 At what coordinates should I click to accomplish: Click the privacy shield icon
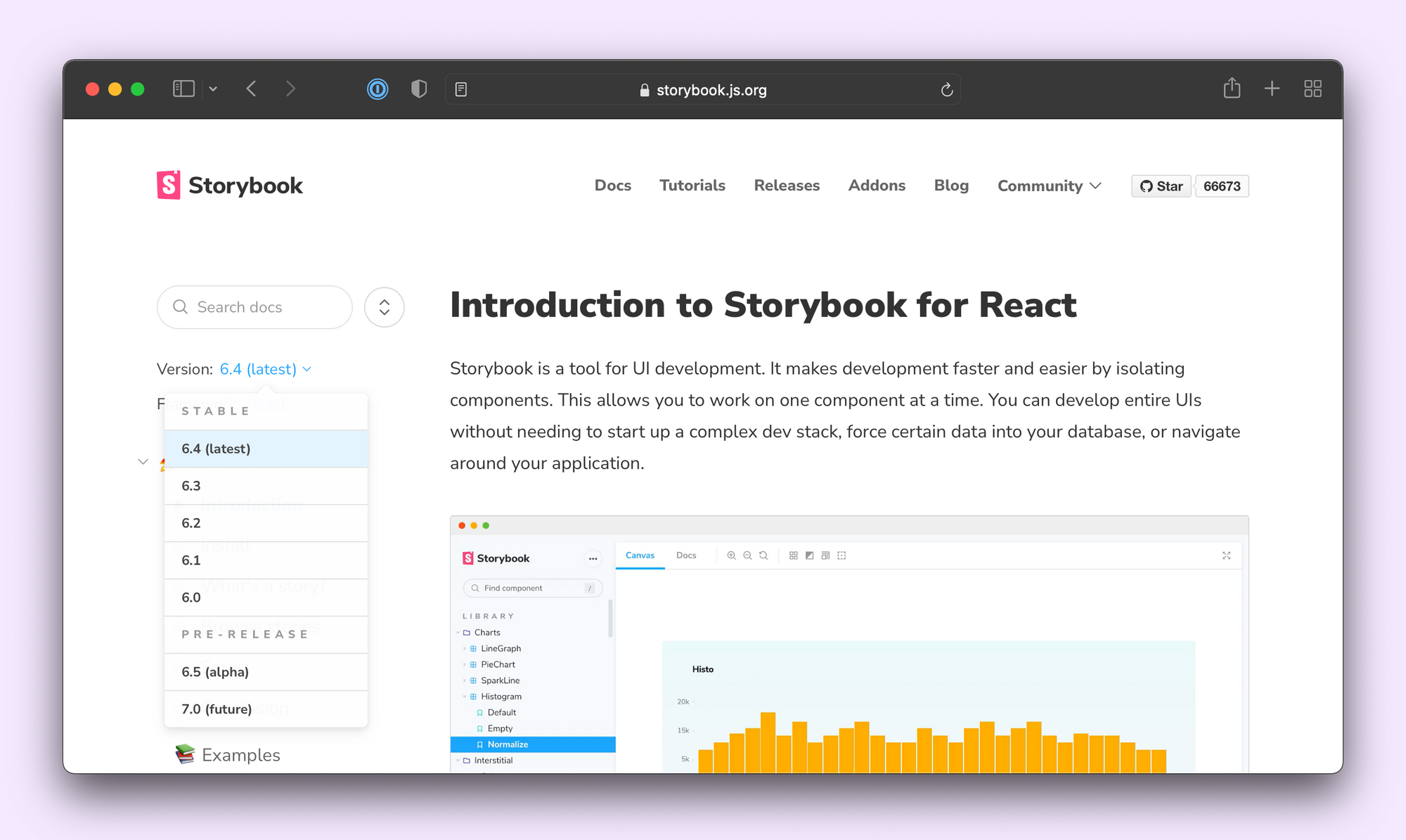419,89
